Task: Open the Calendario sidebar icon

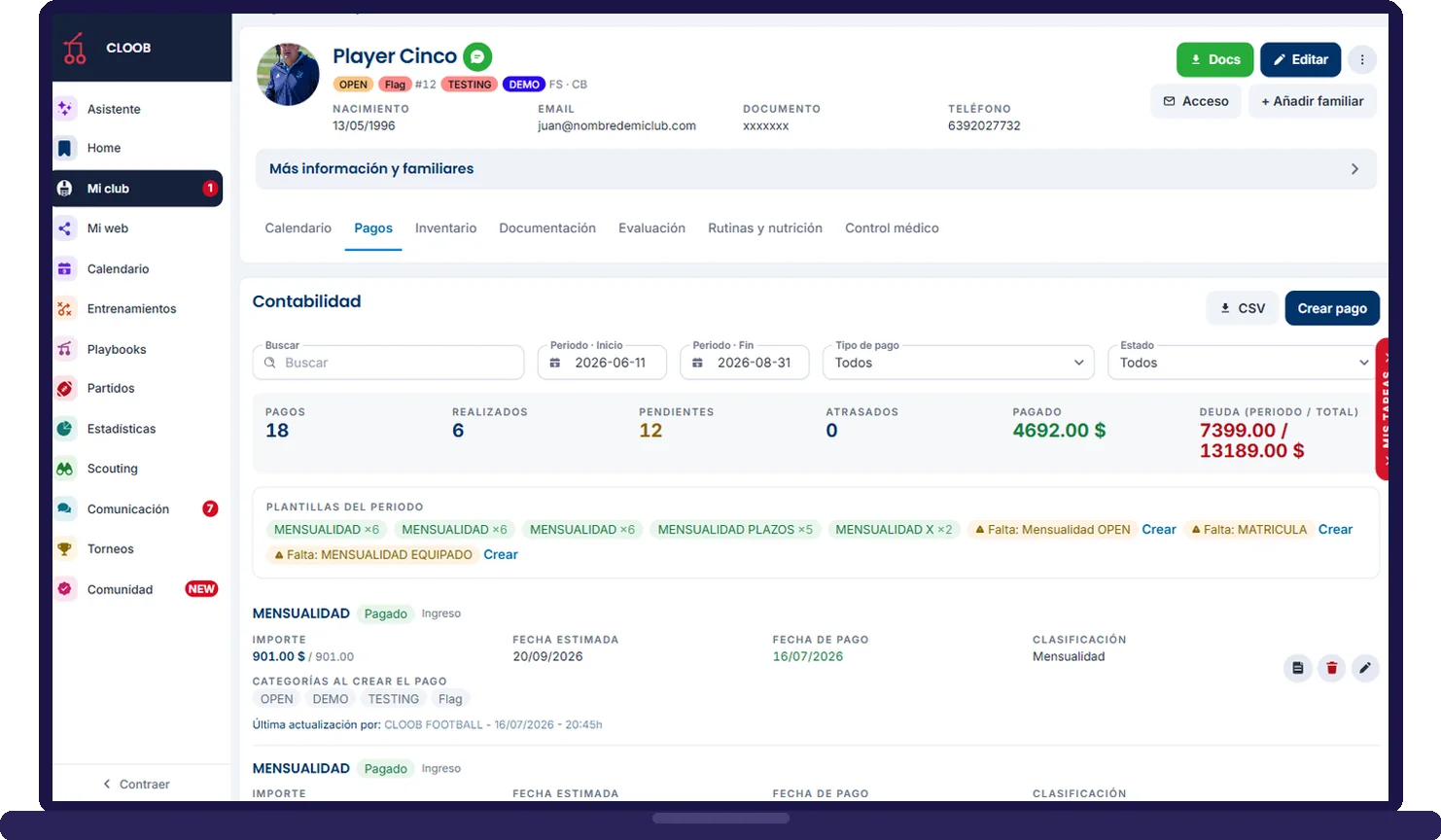Action: point(65,268)
